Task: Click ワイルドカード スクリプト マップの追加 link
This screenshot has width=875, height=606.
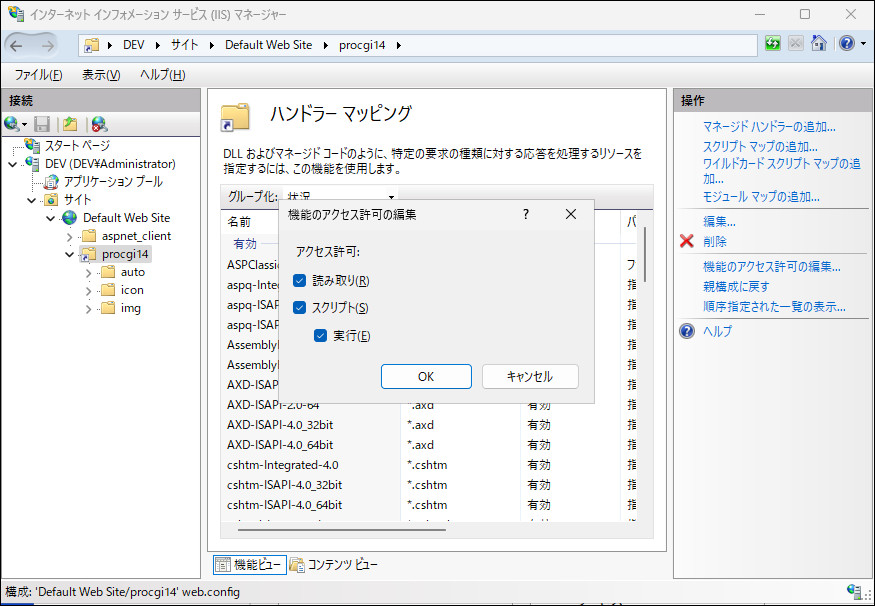Action: 781,171
